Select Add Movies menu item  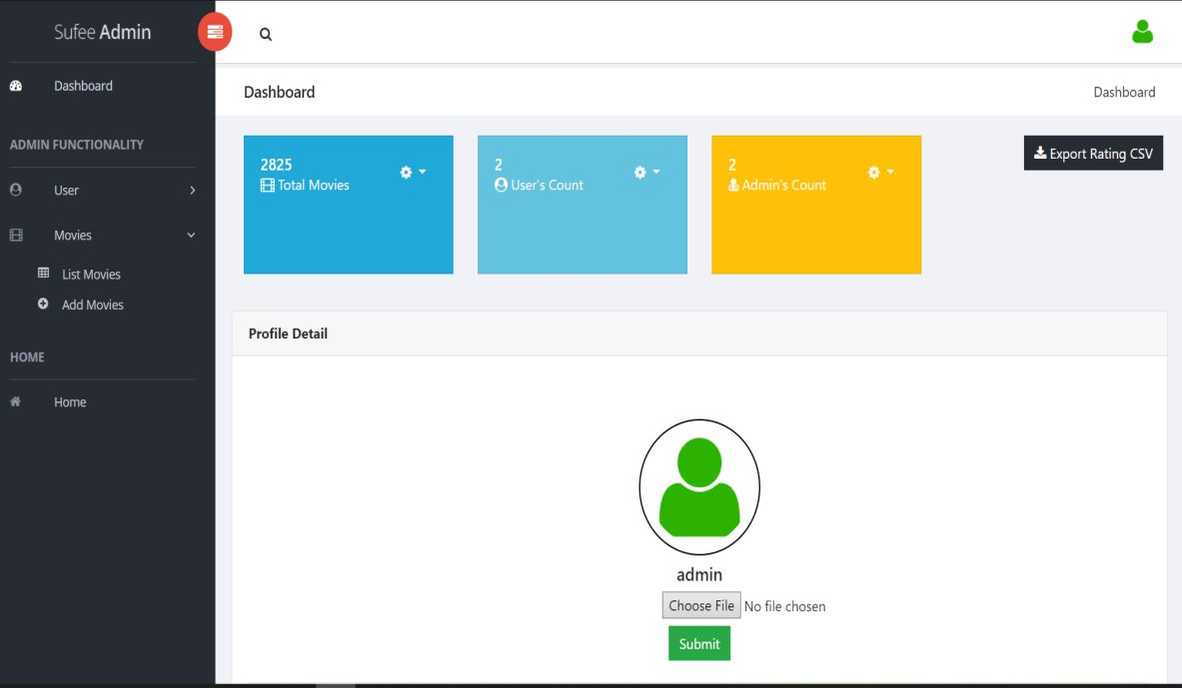pyautogui.click(x=93, y=305)
